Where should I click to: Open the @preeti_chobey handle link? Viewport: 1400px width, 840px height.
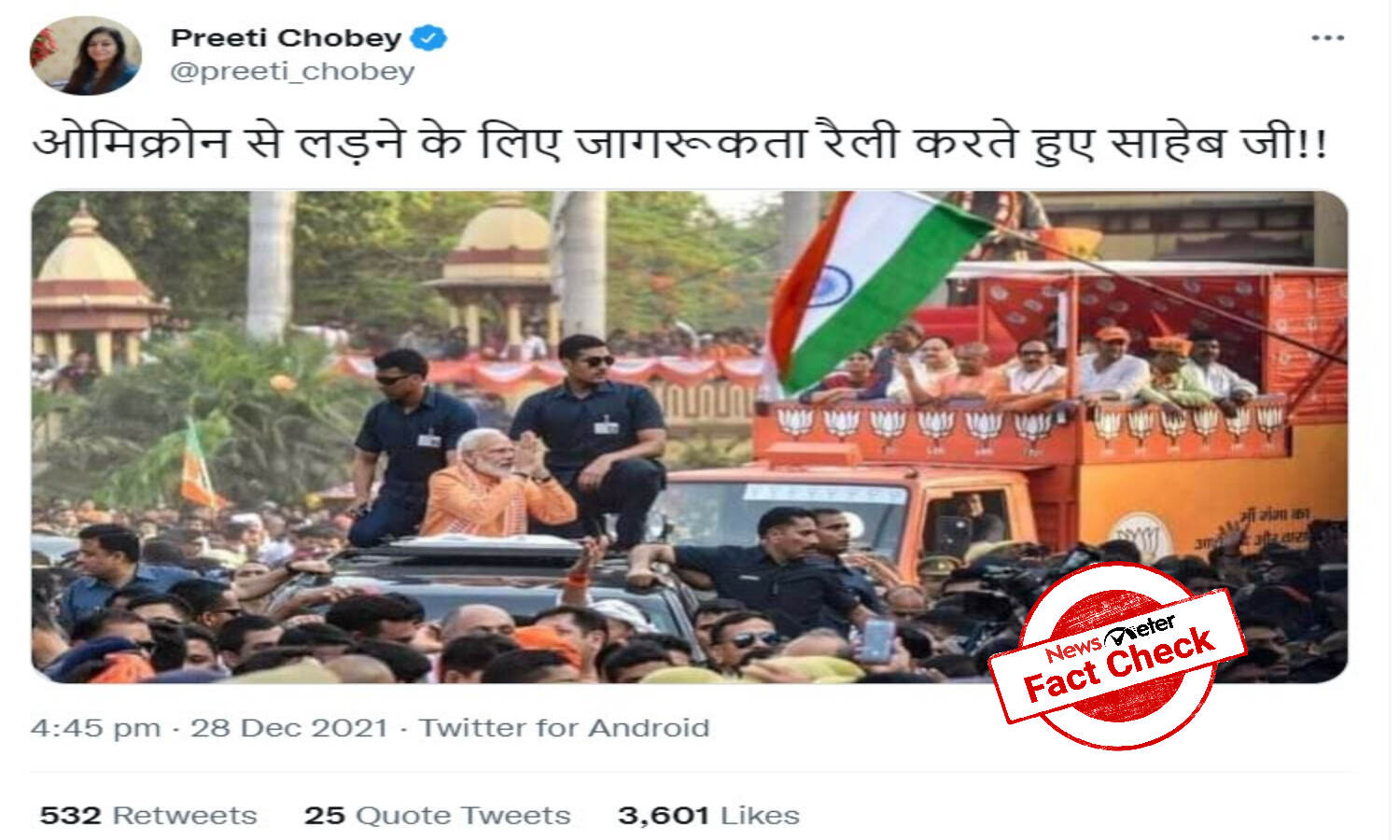pos(292,72)
